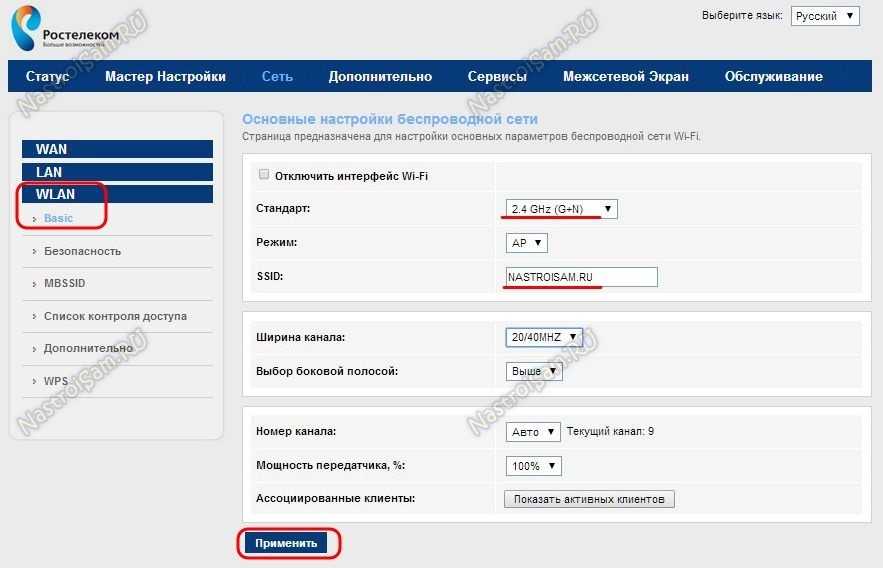Switch to the Дополнительно top menu tab
The height and width of the screenshot is (568, 883).
[x=380, y=77]
